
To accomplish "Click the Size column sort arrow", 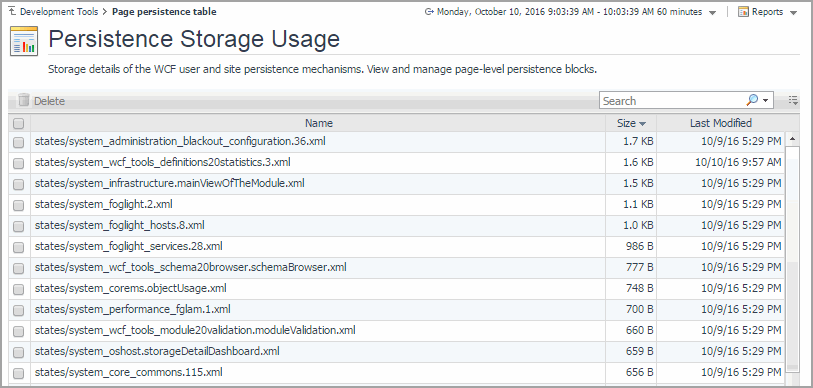I will pos(642,124).
